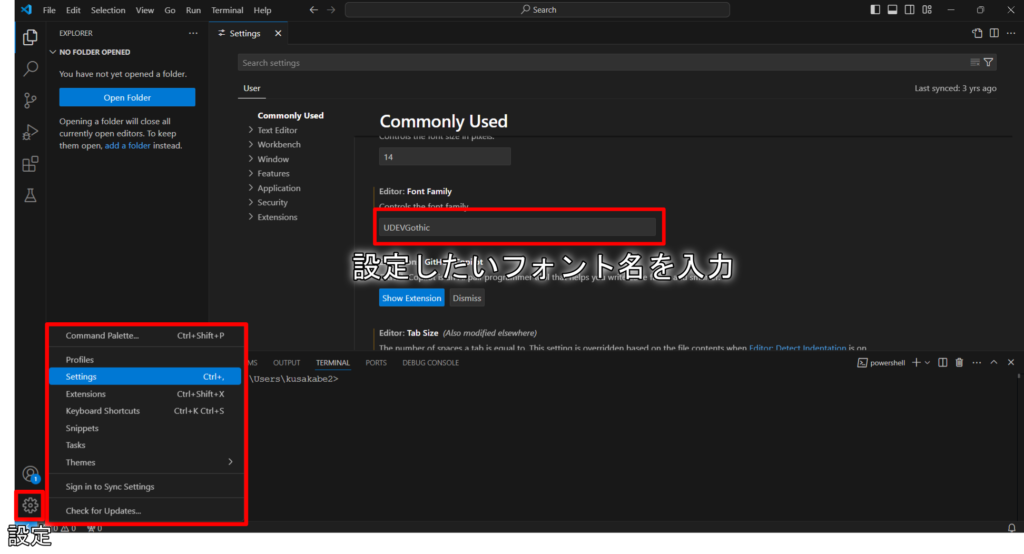This screenshot has width=1024, height=554.
Task: Close the Settings tab
Action: pos(278,33)
